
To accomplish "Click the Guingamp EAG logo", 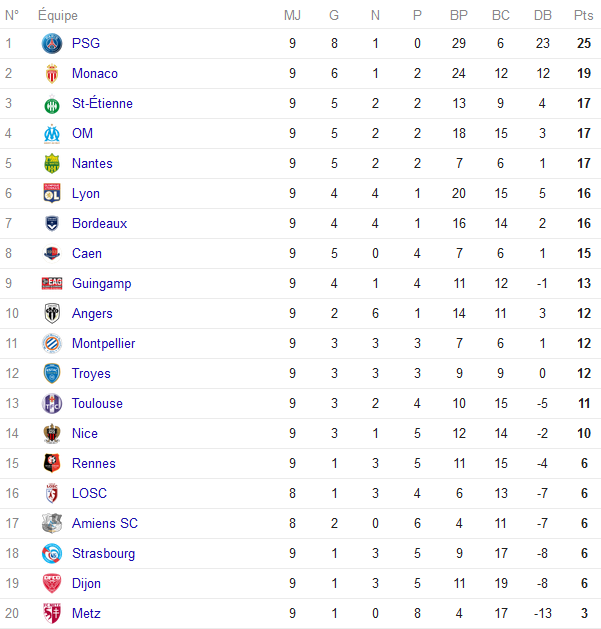I will [52, 284].
